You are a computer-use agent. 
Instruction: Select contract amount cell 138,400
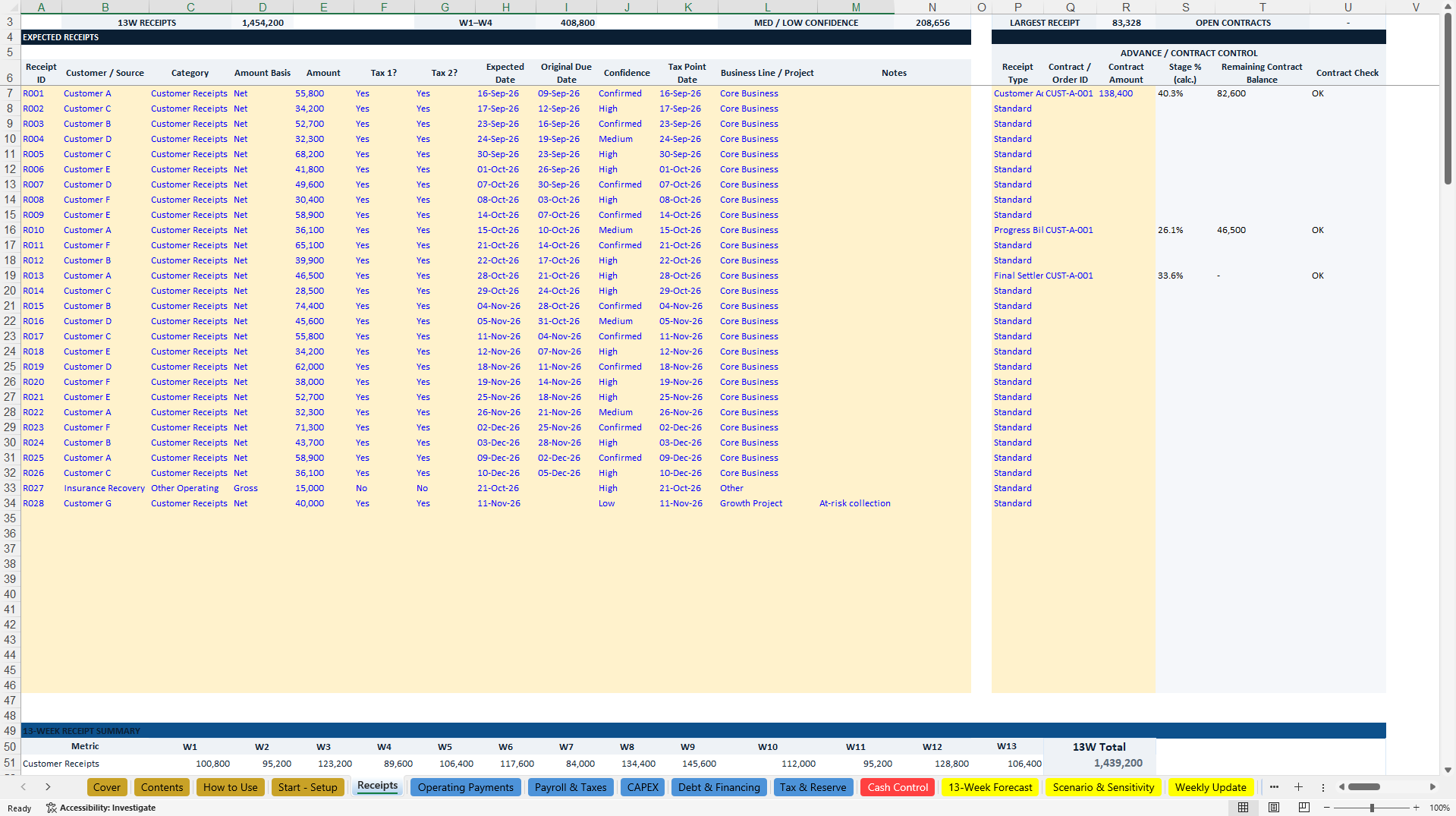coord(1126,93)
